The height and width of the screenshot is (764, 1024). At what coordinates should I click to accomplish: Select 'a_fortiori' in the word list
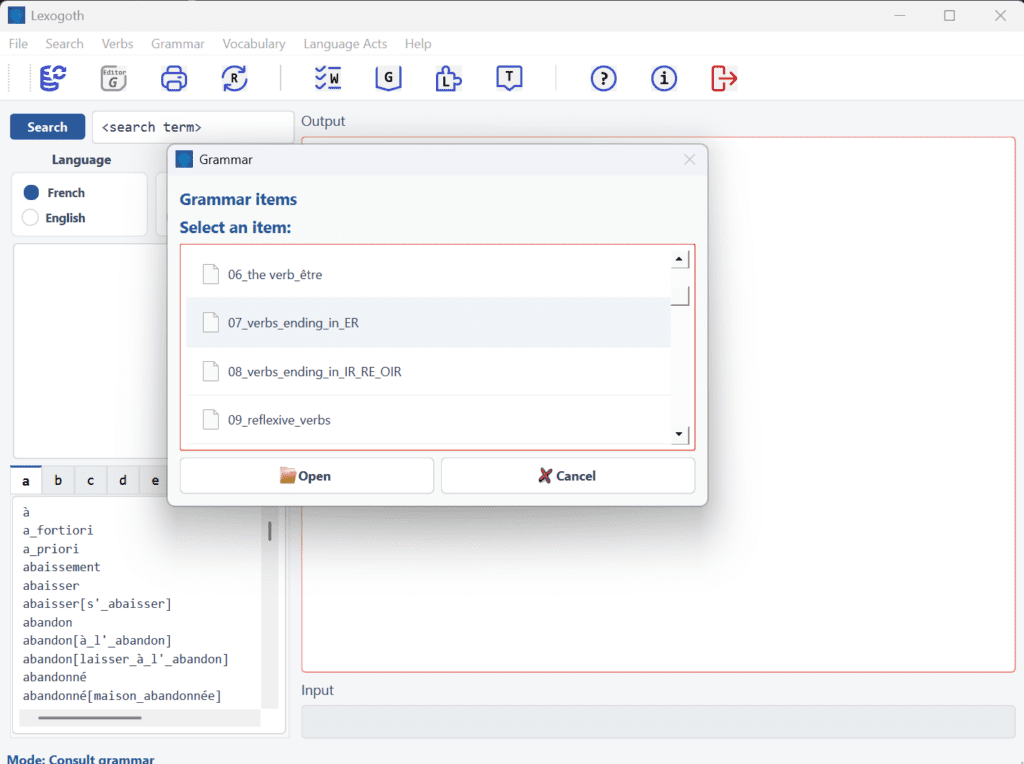point(58,530)
